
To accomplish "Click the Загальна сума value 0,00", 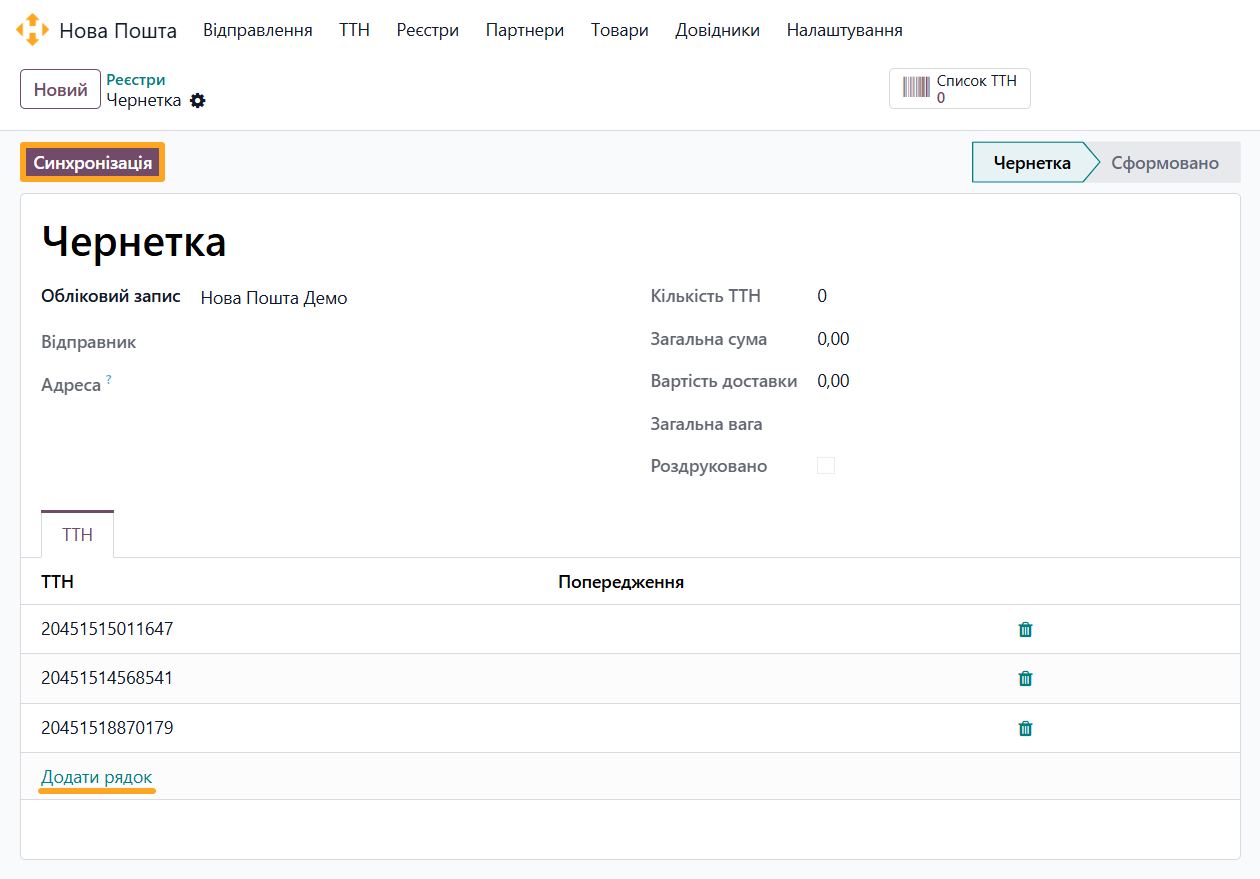I will [833, 339].
